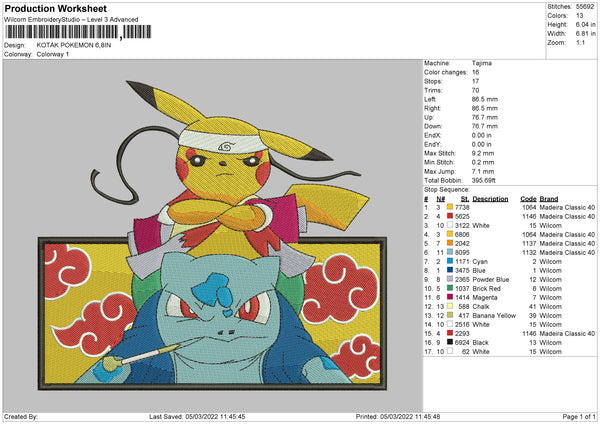Click the 'Colorway 1' value
Screen dimensions: 600x424
click(x=53, y=54)
